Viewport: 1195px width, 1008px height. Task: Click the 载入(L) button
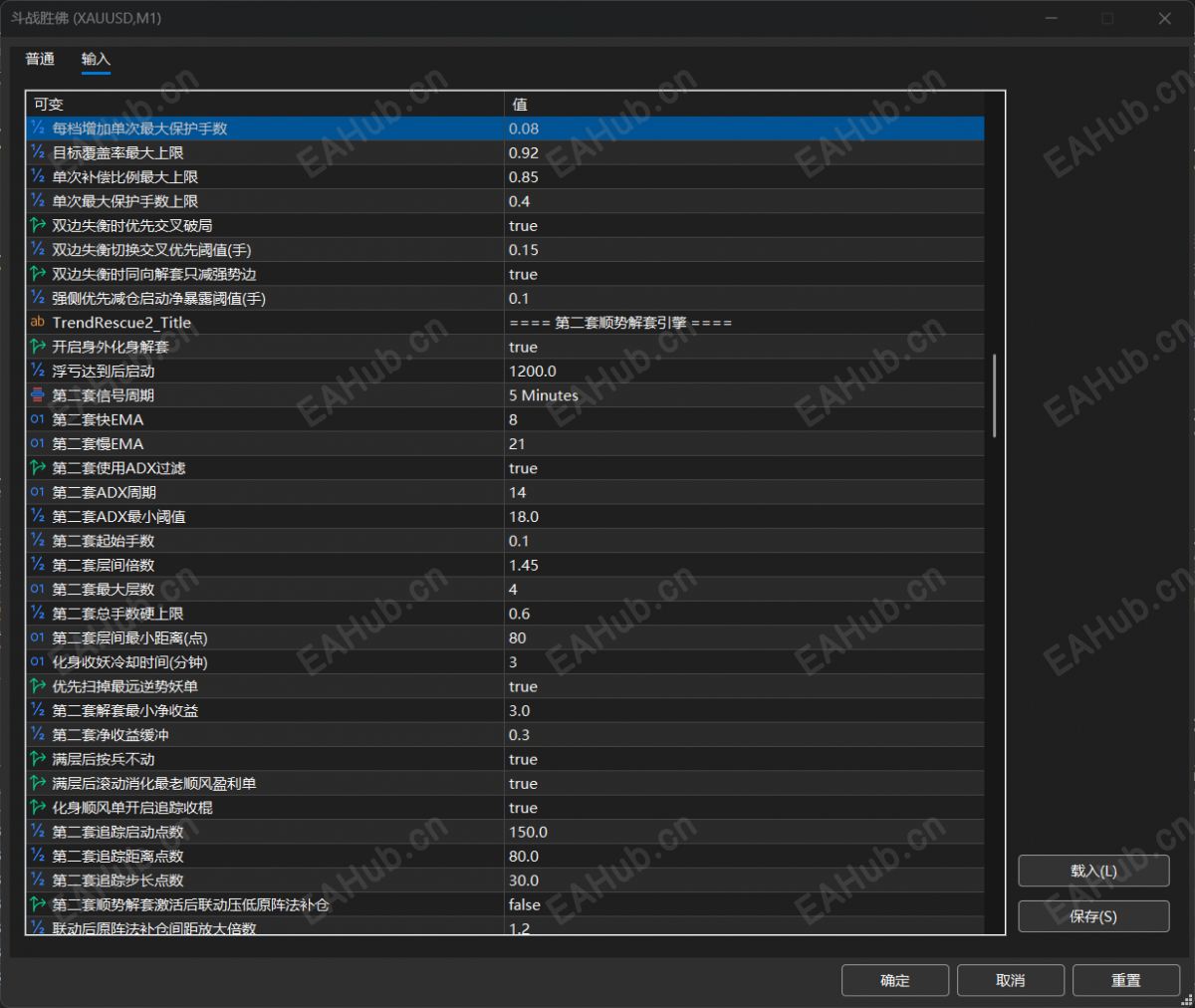click(x=1093, y=872)
